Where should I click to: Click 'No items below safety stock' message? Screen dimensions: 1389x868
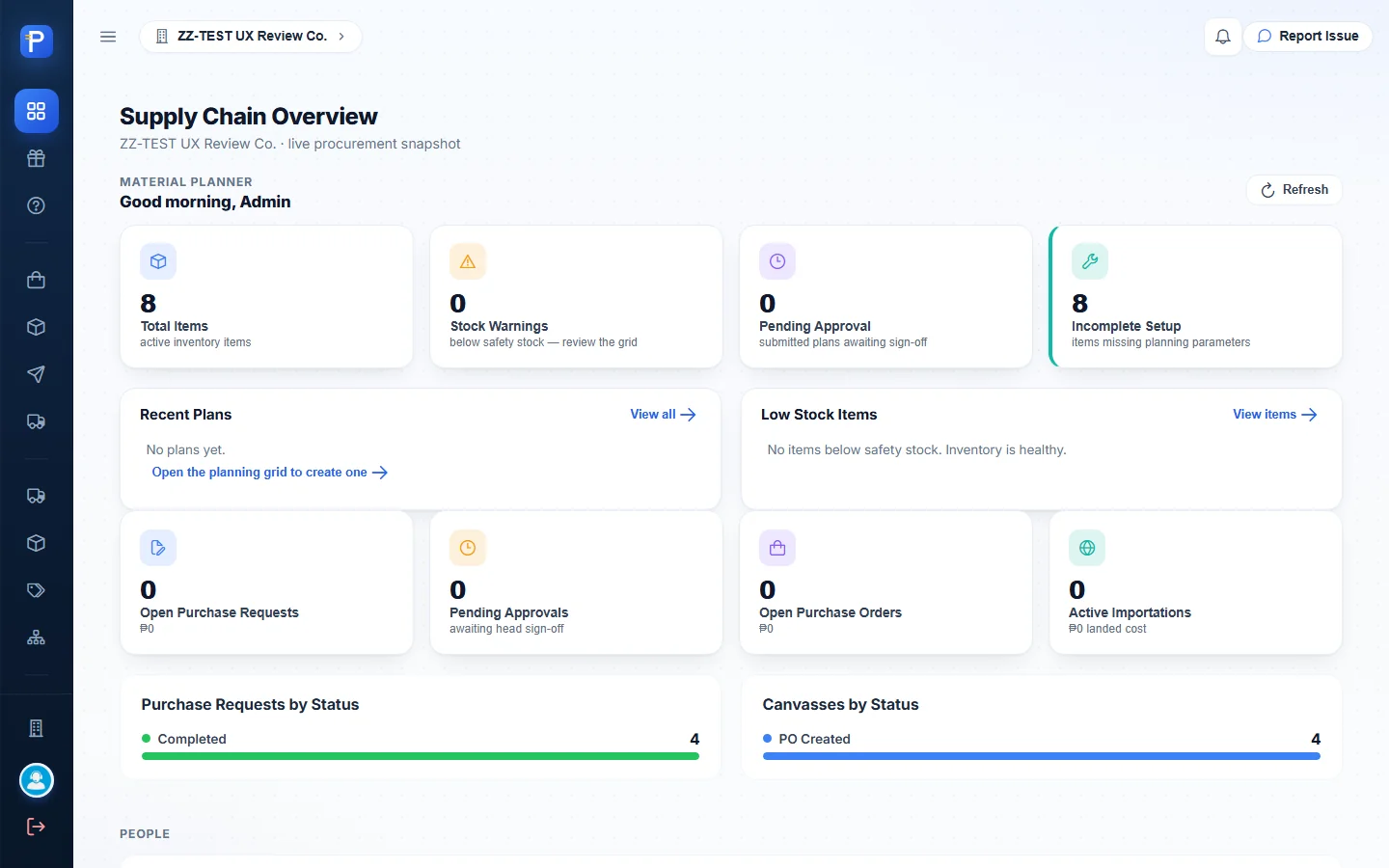(916, 450)
